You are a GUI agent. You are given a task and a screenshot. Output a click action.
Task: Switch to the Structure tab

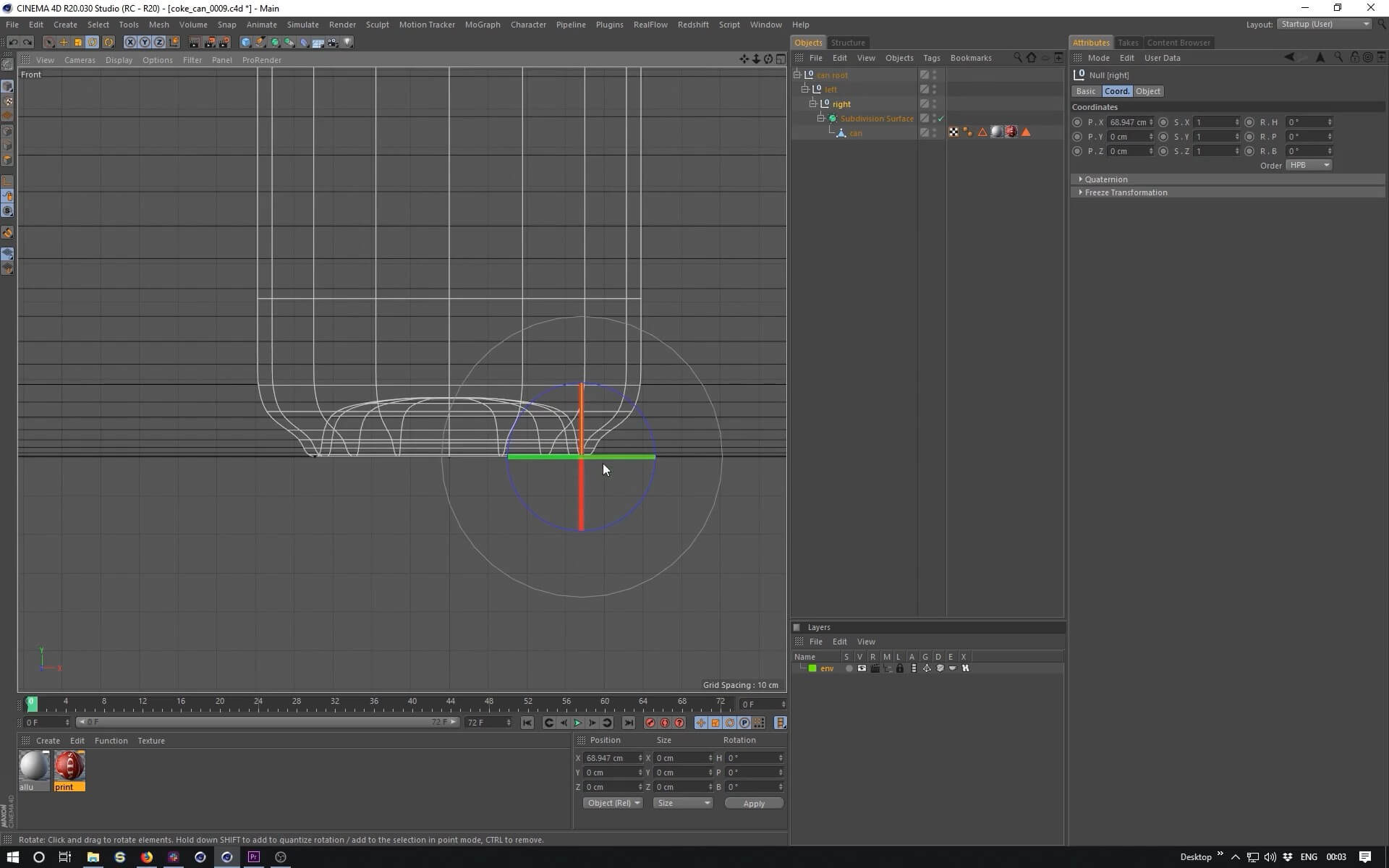click(848, 43)
